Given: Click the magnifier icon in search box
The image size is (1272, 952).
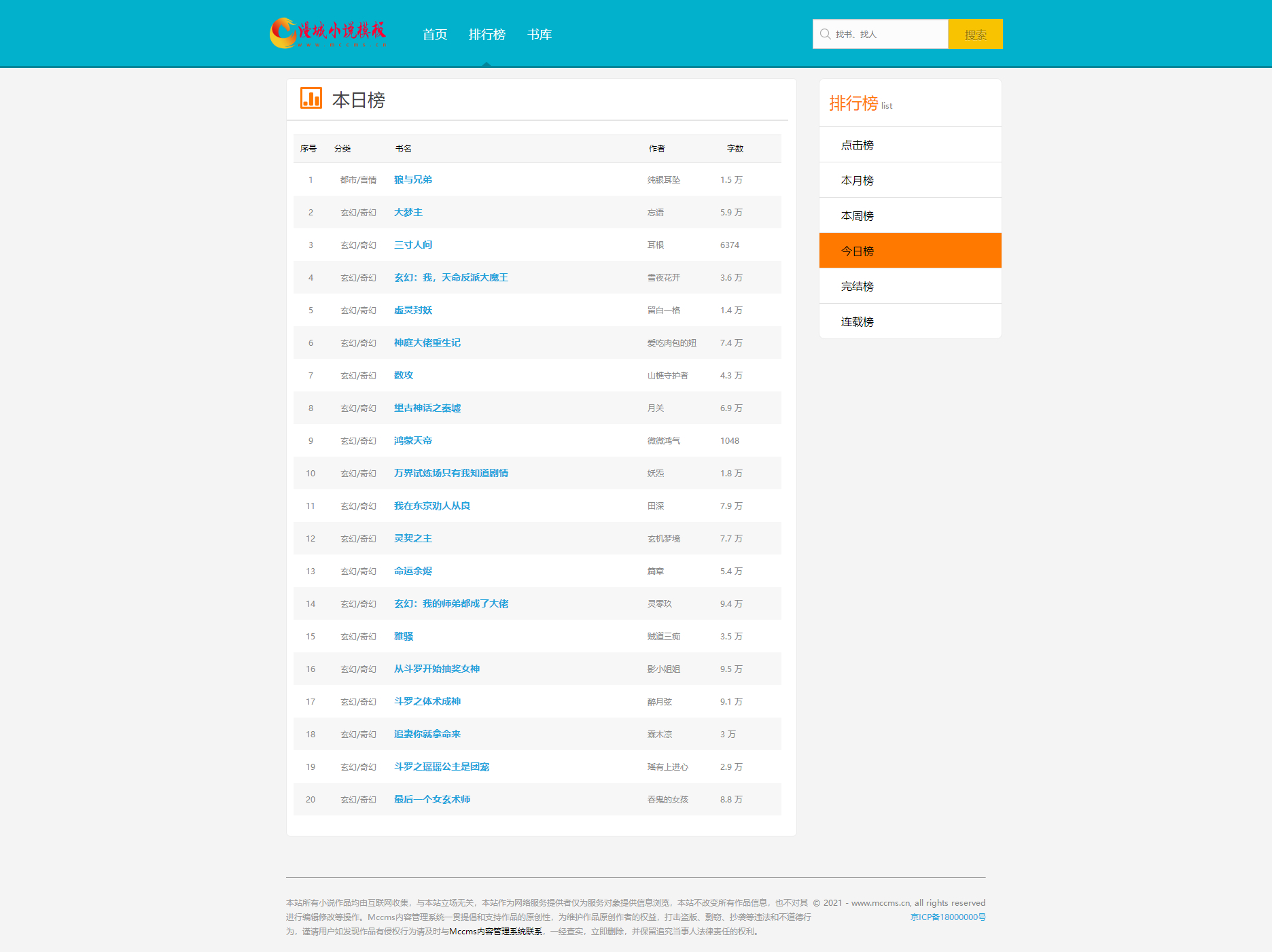Looking at the screenshot, I should click(825, 34).
